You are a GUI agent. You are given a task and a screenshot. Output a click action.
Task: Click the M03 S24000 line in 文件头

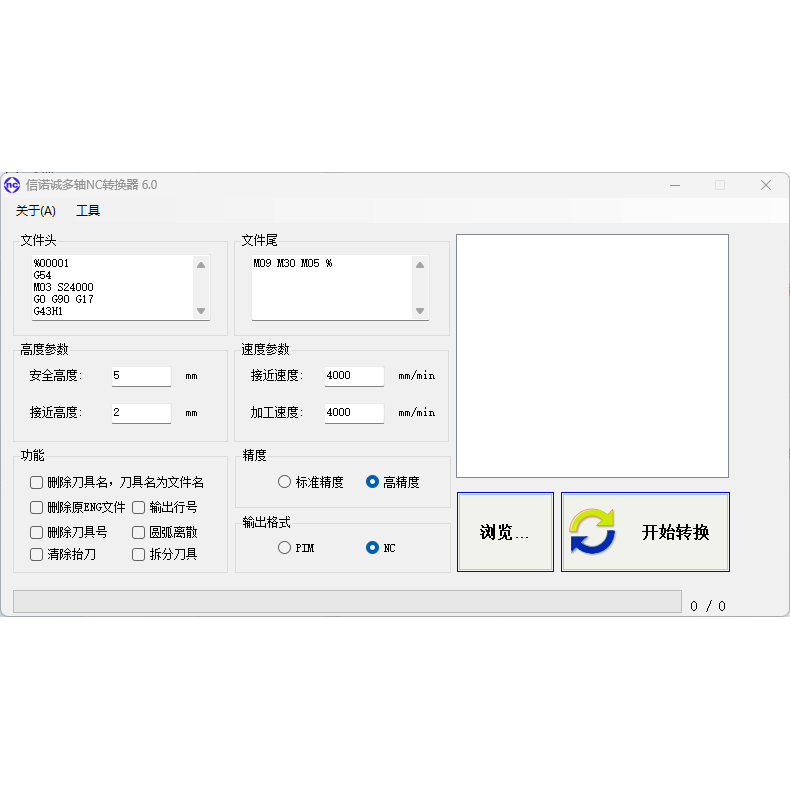pyautogui.click(x=63, y=287)
